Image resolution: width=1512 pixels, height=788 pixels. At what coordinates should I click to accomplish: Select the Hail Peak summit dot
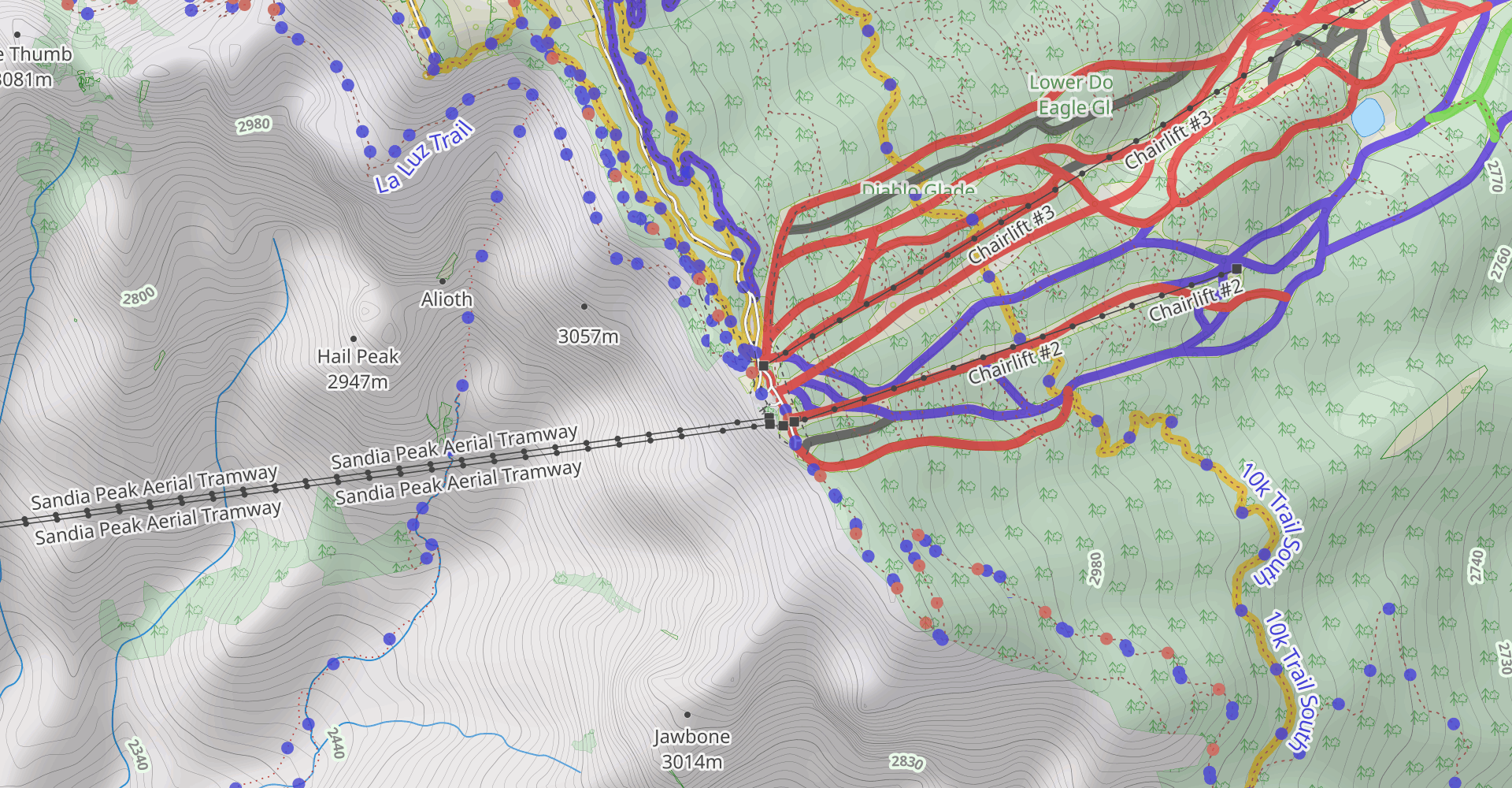pos(354,339)
